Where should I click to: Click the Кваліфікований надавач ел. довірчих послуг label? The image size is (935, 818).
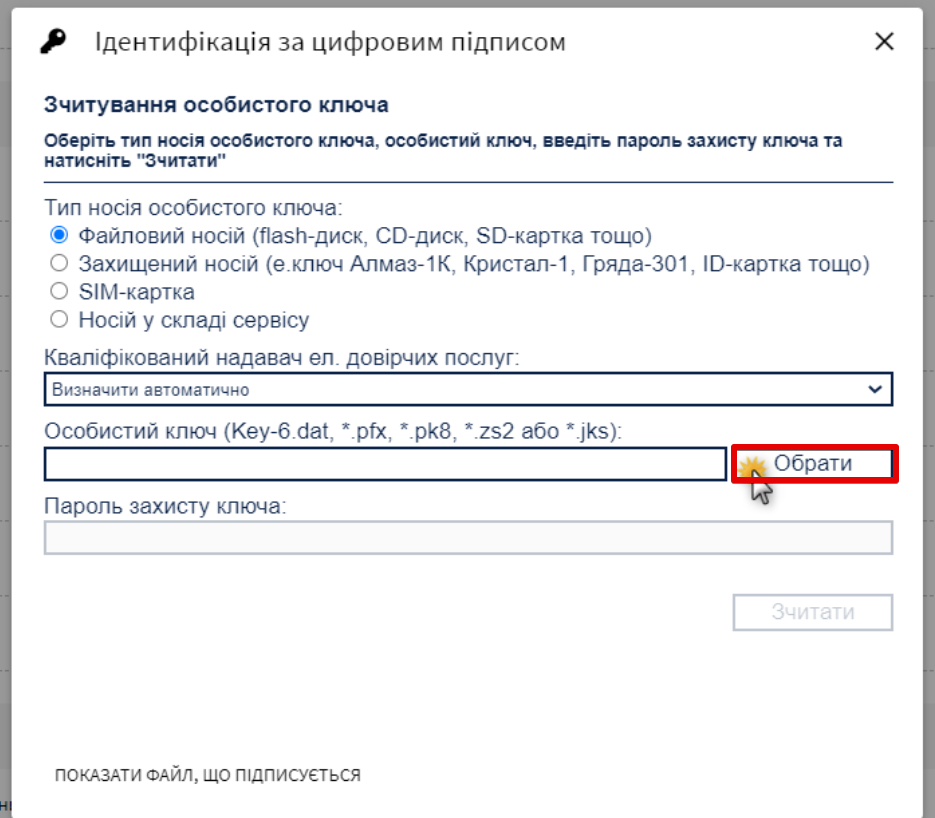[x=282, y=357]
